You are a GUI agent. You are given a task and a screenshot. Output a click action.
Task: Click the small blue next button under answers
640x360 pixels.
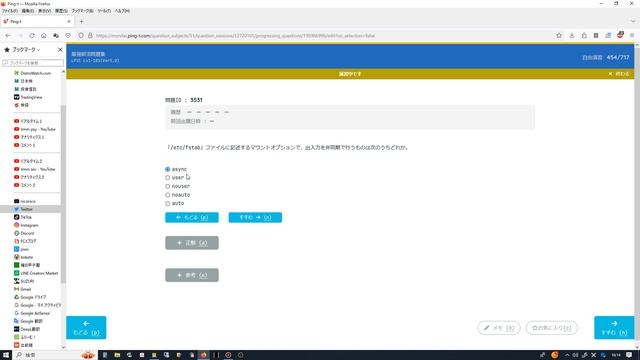click(255, 218)
